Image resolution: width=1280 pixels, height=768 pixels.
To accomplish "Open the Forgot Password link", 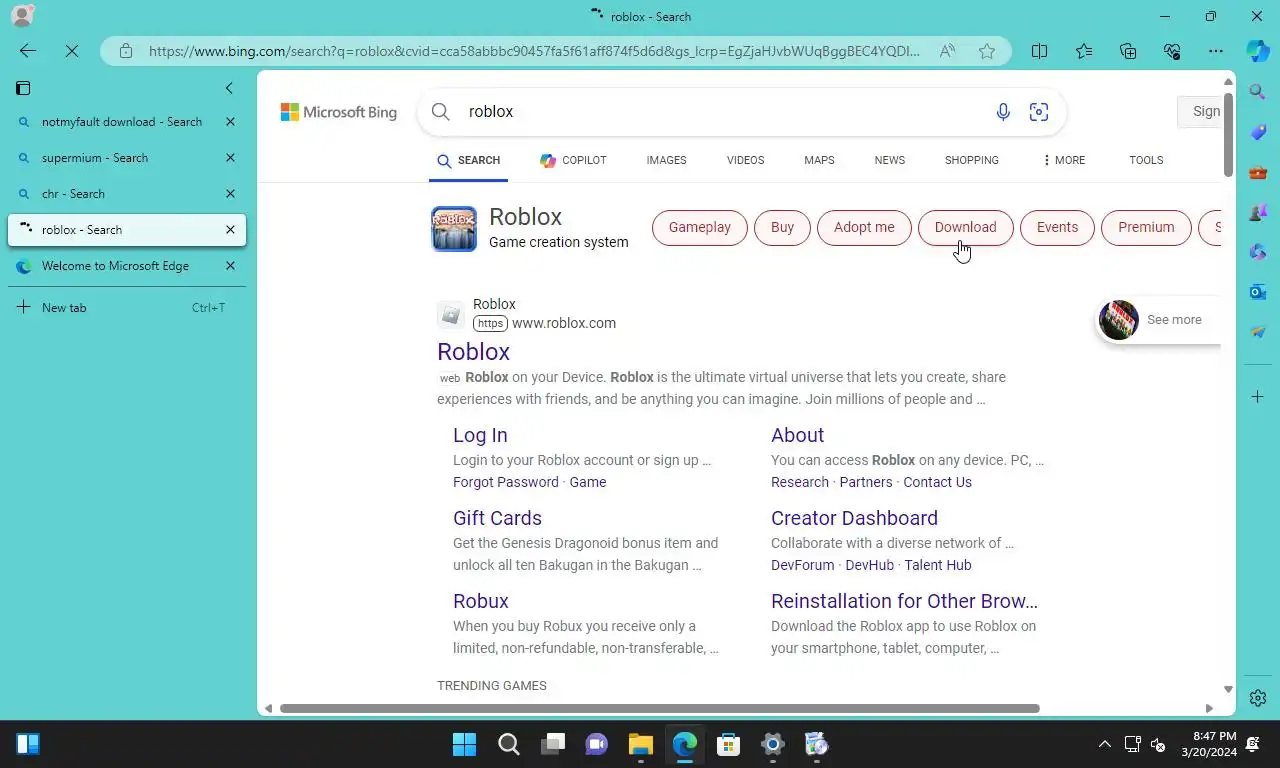I will (506, 482).
